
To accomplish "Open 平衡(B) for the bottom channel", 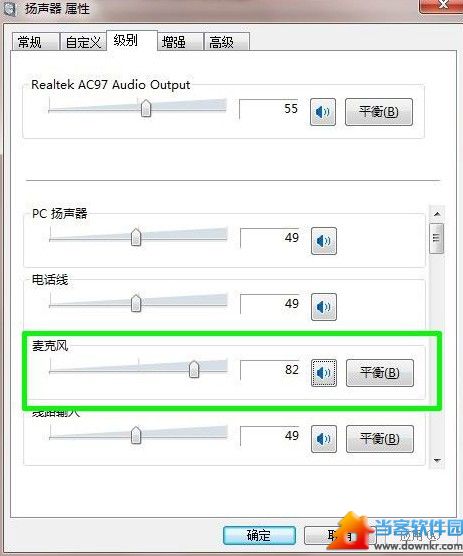I will (x=380, y=439).
